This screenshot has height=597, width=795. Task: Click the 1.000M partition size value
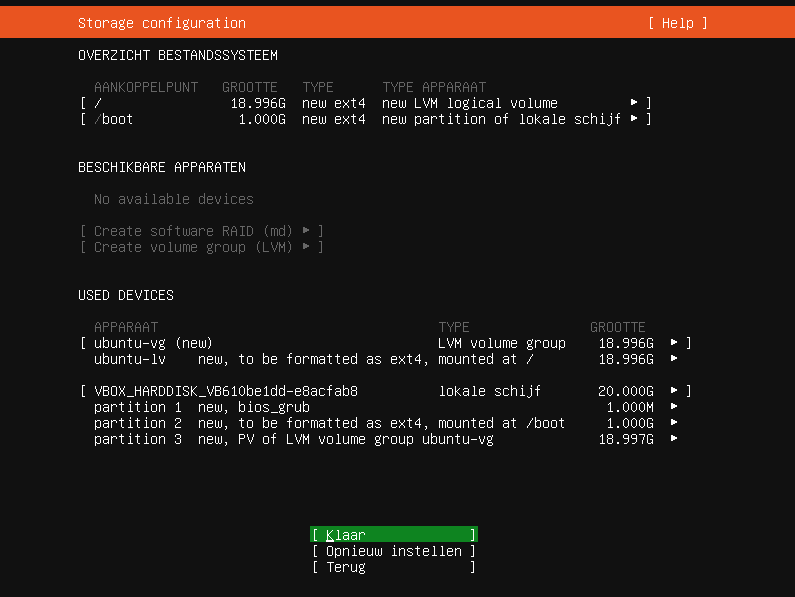tap(630, 407)
